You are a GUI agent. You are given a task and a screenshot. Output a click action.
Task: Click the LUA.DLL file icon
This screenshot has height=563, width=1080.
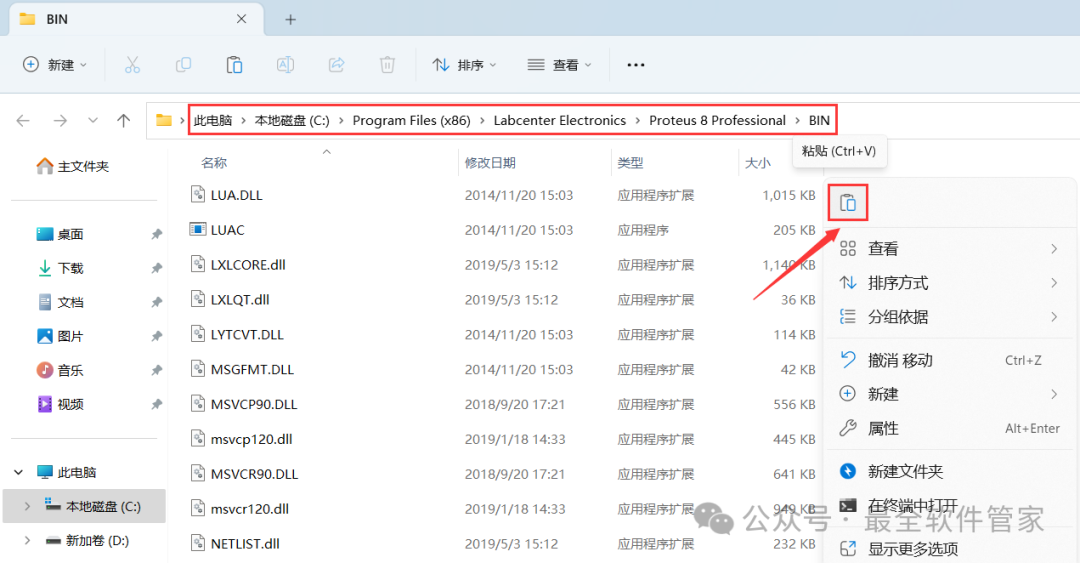click(x=198, y=194)
